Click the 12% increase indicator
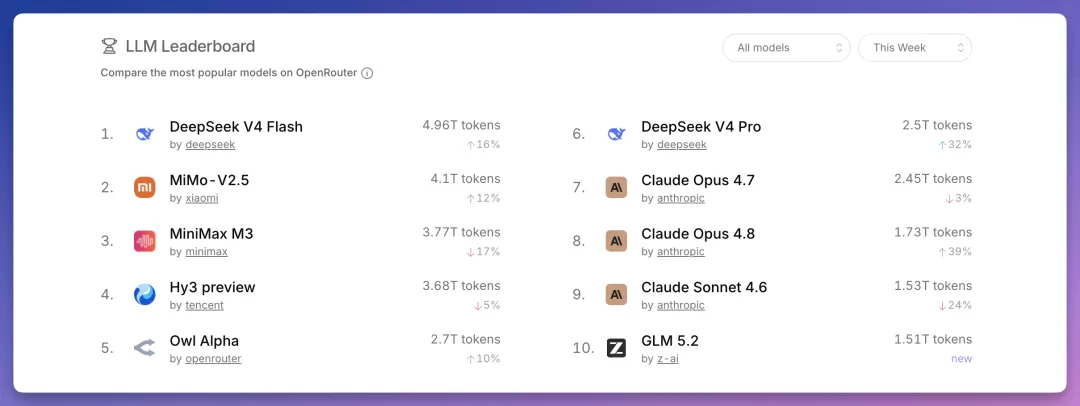 click(483, 199)
